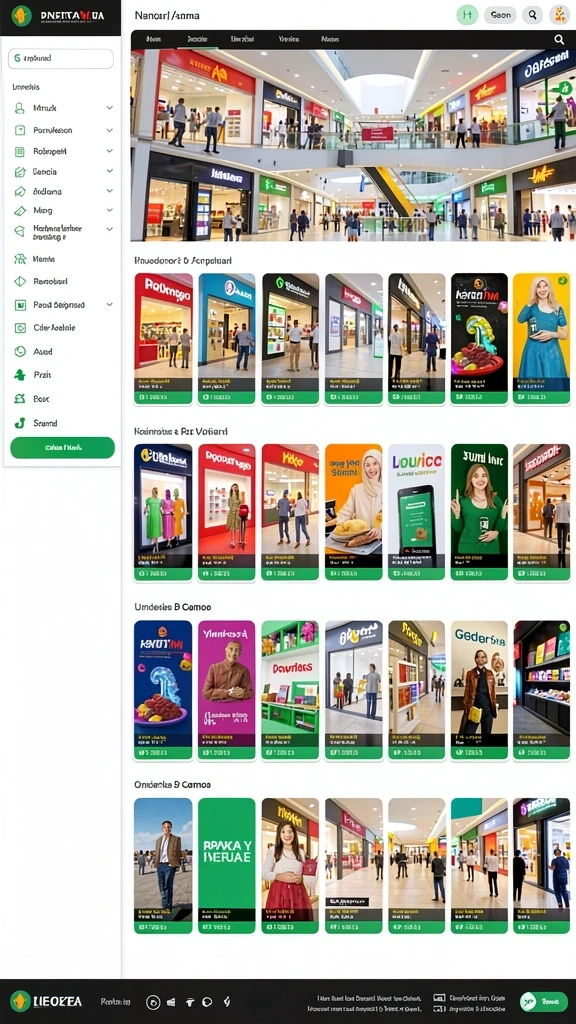Expand the Pornuleson sidebar chevron
The width and height of the screenshot is (576, 1024).
click(x=110, y=130)
